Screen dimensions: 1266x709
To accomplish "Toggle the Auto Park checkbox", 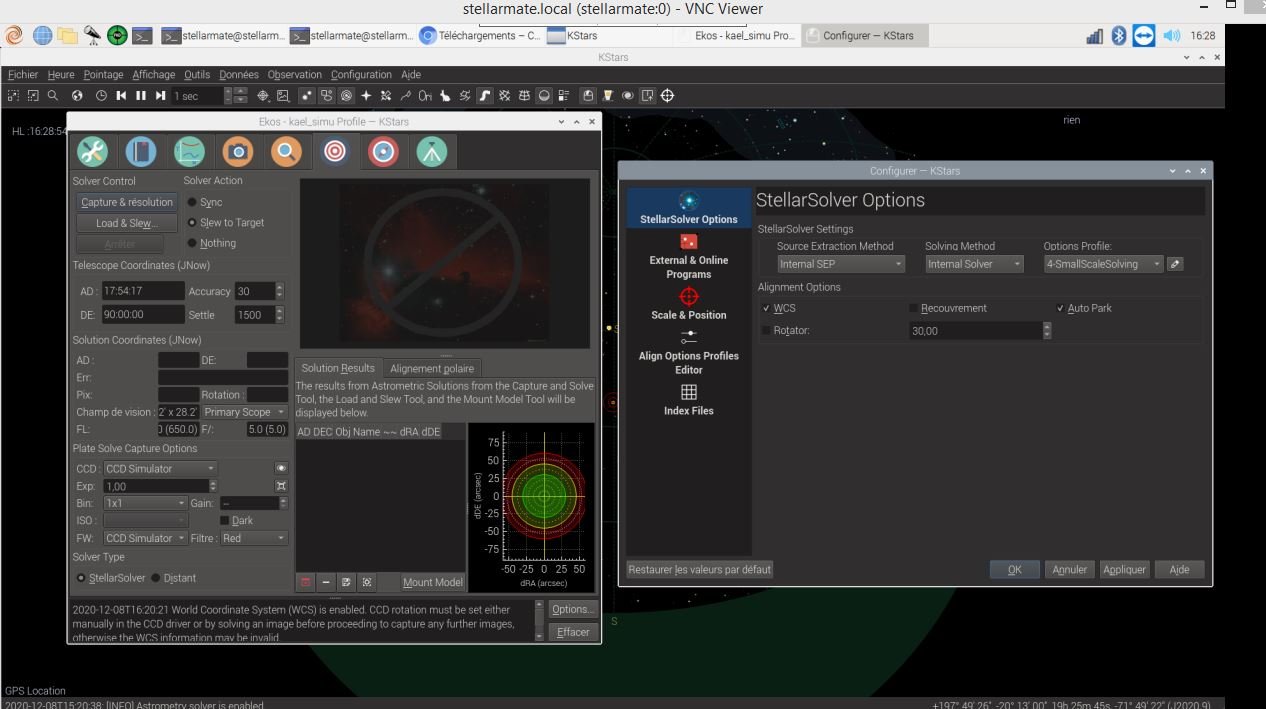I will (x=1084, y=308).
